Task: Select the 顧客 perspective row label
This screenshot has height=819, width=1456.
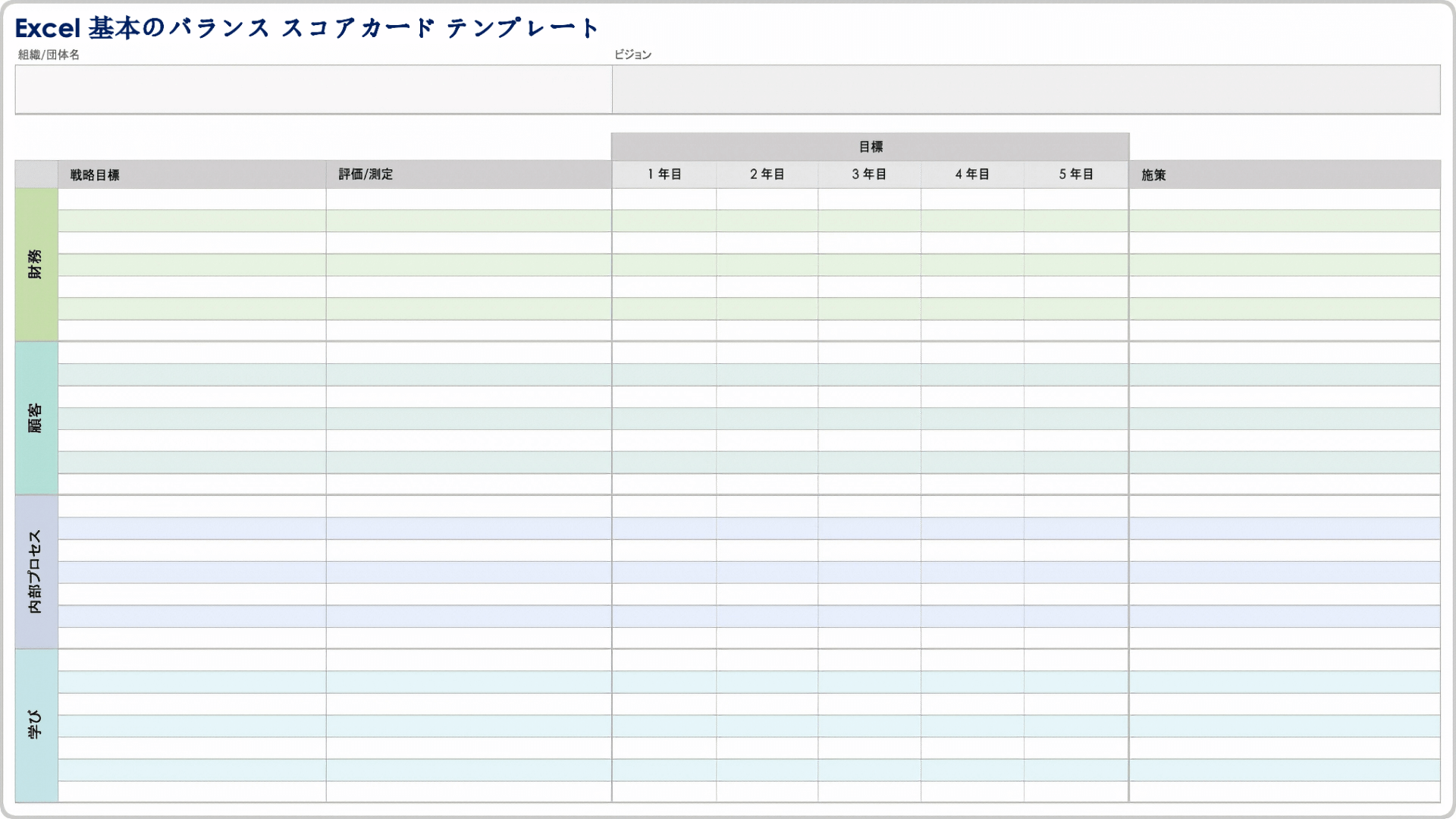Action: (x=34, y=415)
